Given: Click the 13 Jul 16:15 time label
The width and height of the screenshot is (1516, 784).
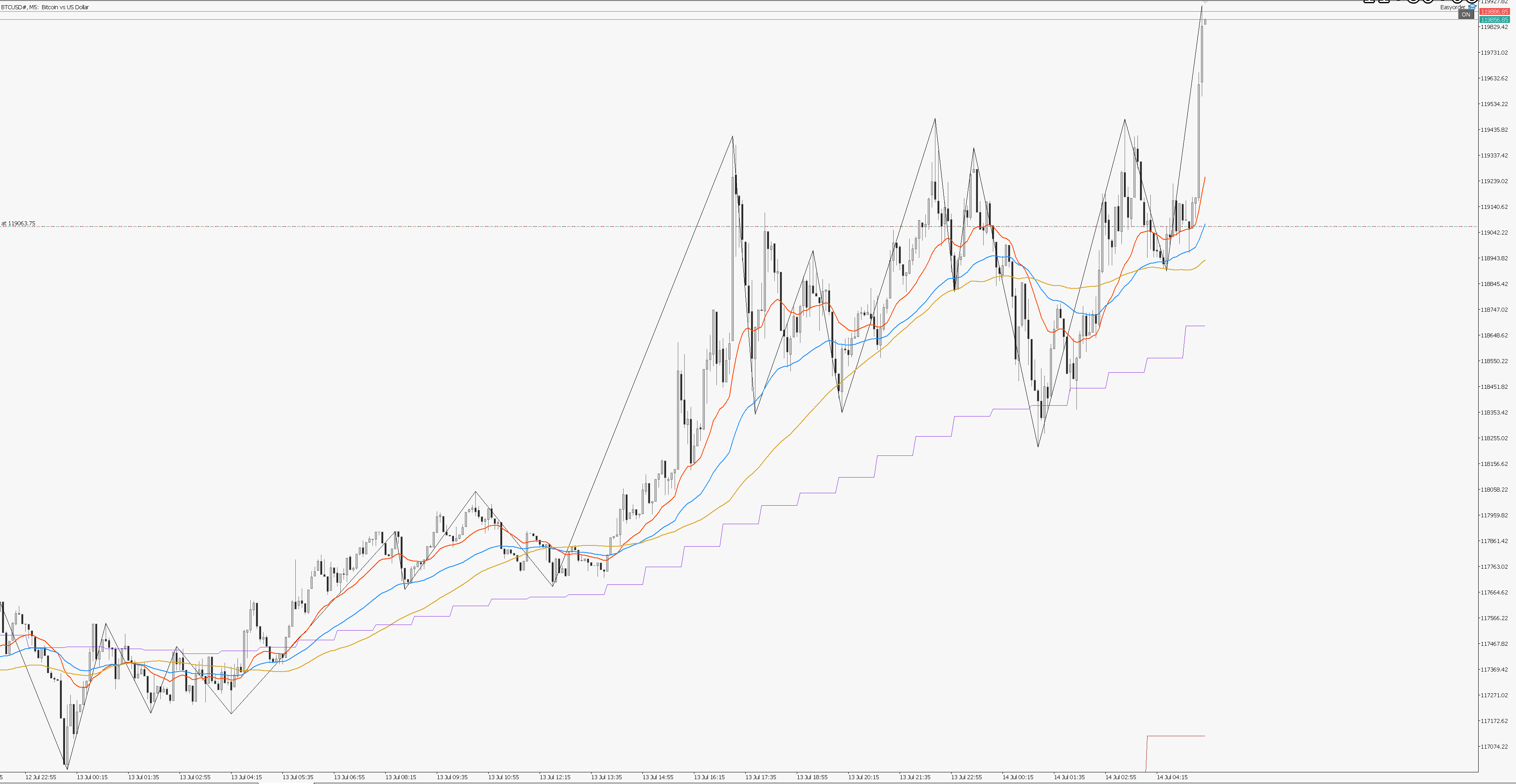Looking at the screenshot, I should pyautogui.click(x=709, y=778).
